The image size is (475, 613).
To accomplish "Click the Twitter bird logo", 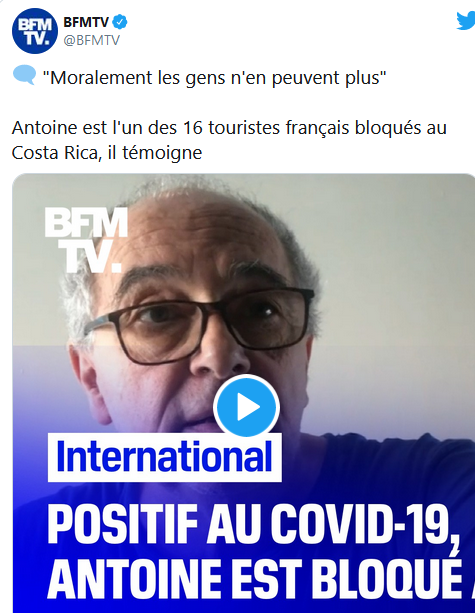I will [x=466, y=20].
